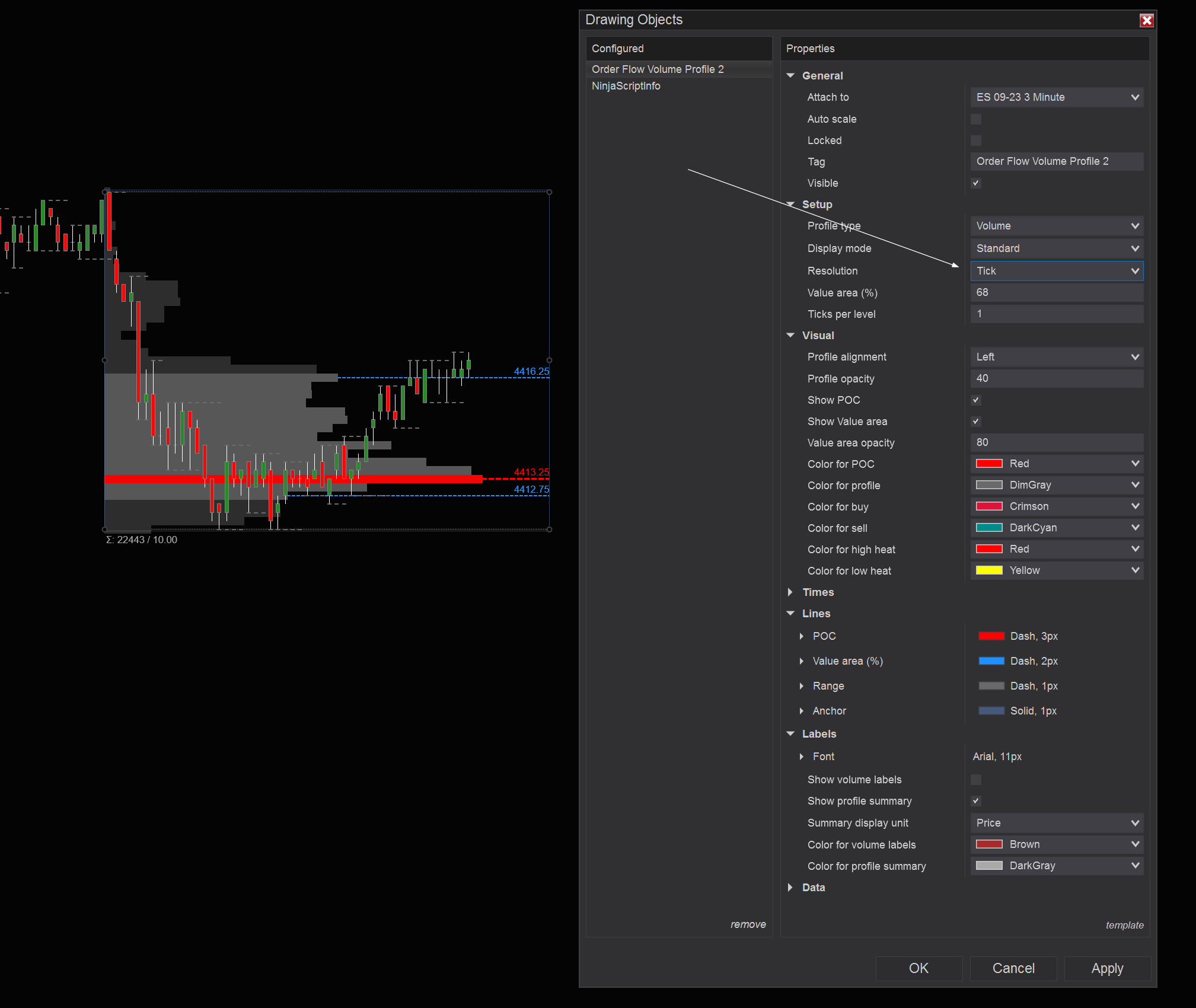Select NinjaScriptInfo in the Configured list
The image size is (1196, 1008).
(x=679, y=86)
